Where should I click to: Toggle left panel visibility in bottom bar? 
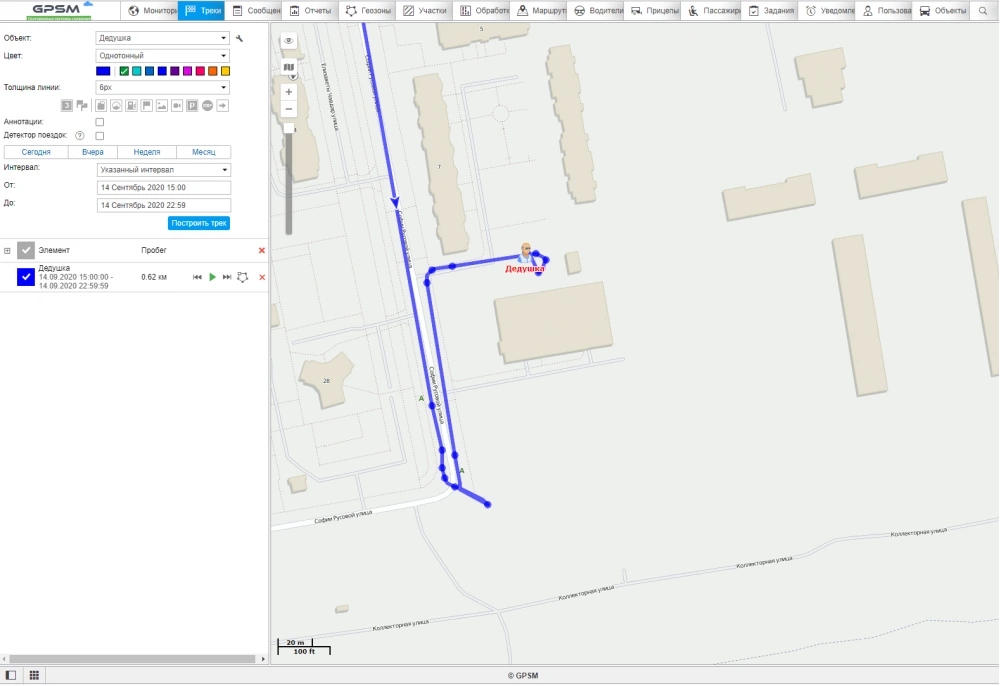pyautogui.click(x=11, y=675)
